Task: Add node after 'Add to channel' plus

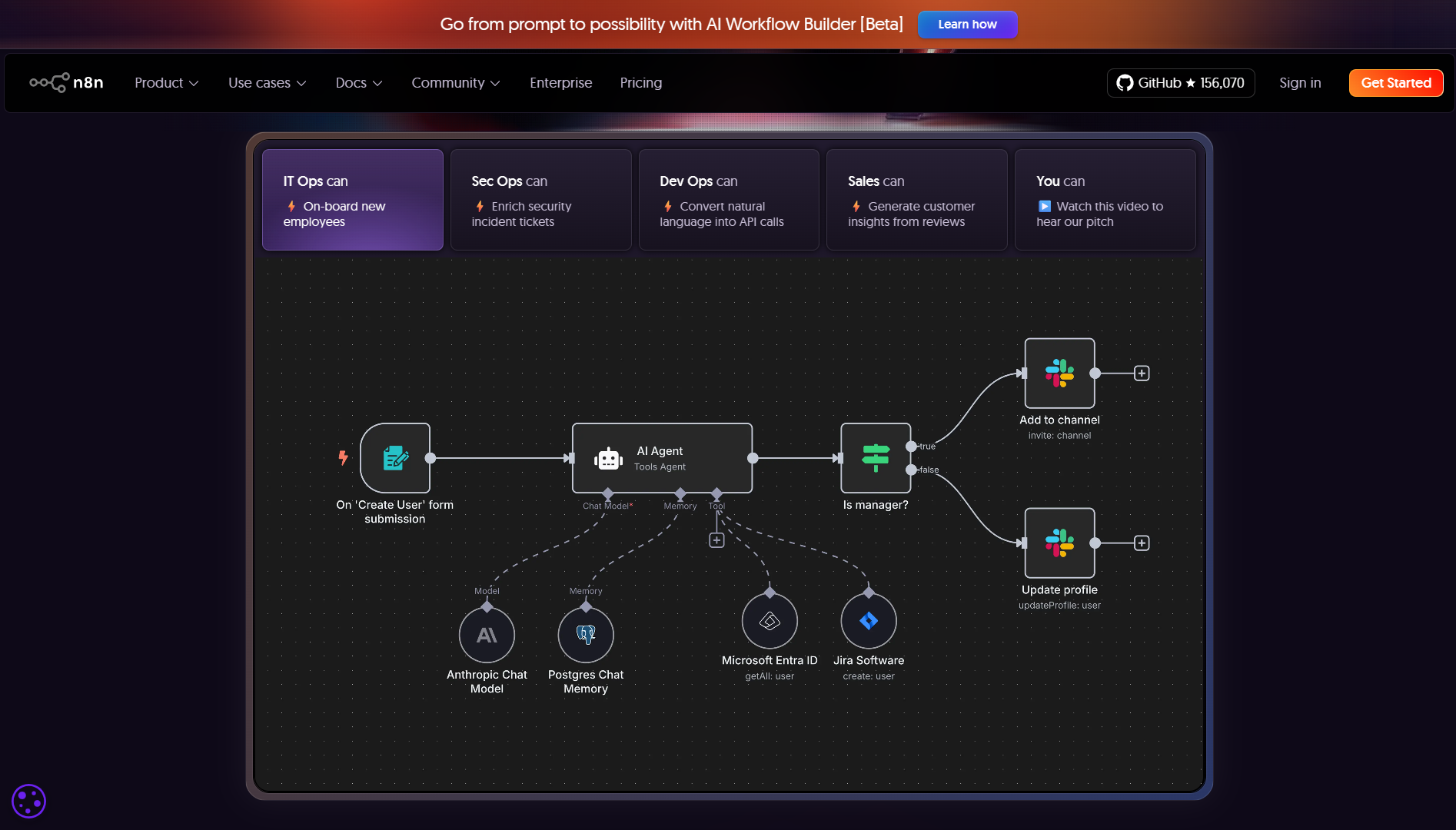Action: (x=1142, y=373)
